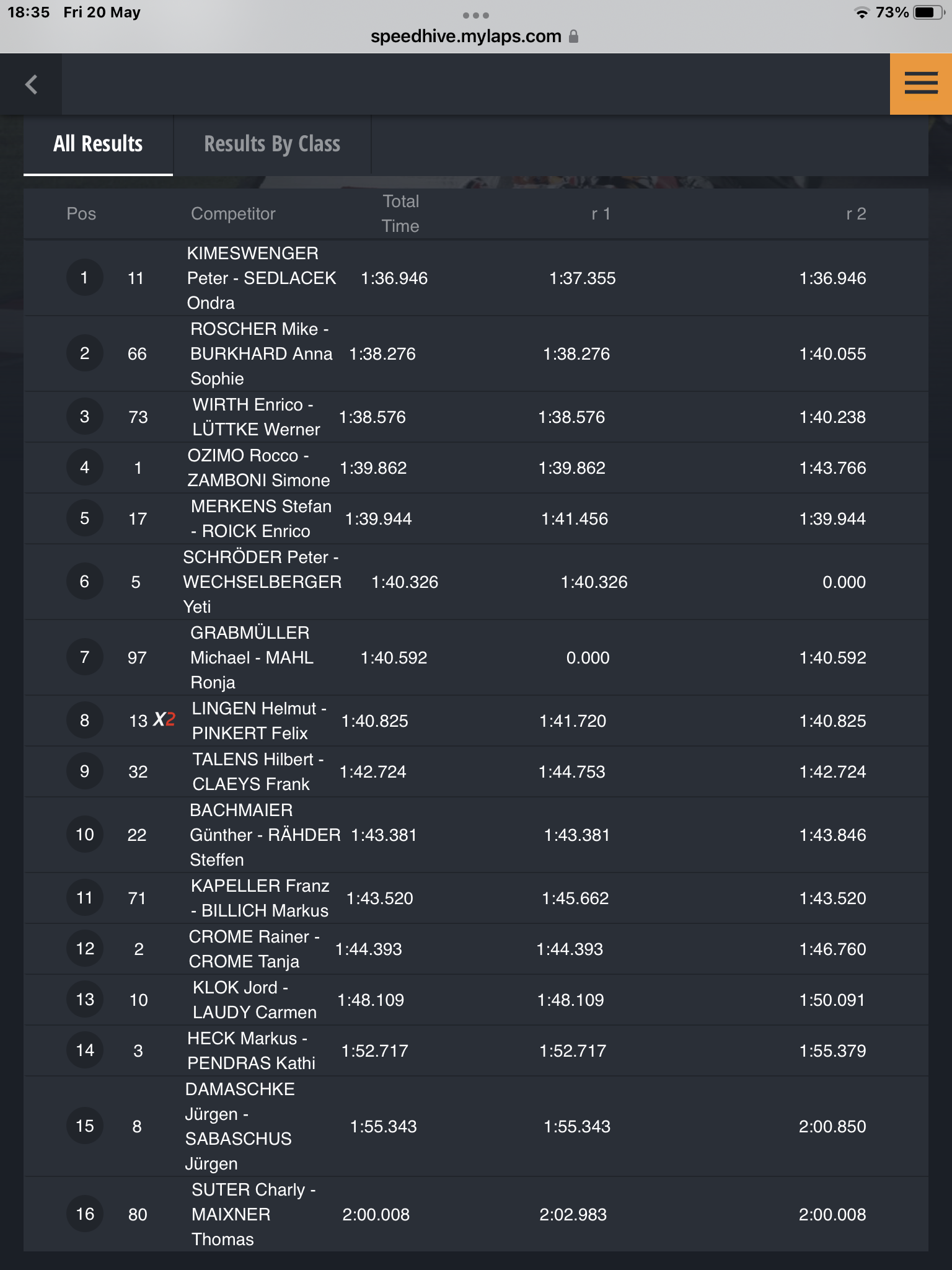The height and width of the screenshot is (1270, 952).
Task: Select the All Results tab
Action: pos(98,144)
